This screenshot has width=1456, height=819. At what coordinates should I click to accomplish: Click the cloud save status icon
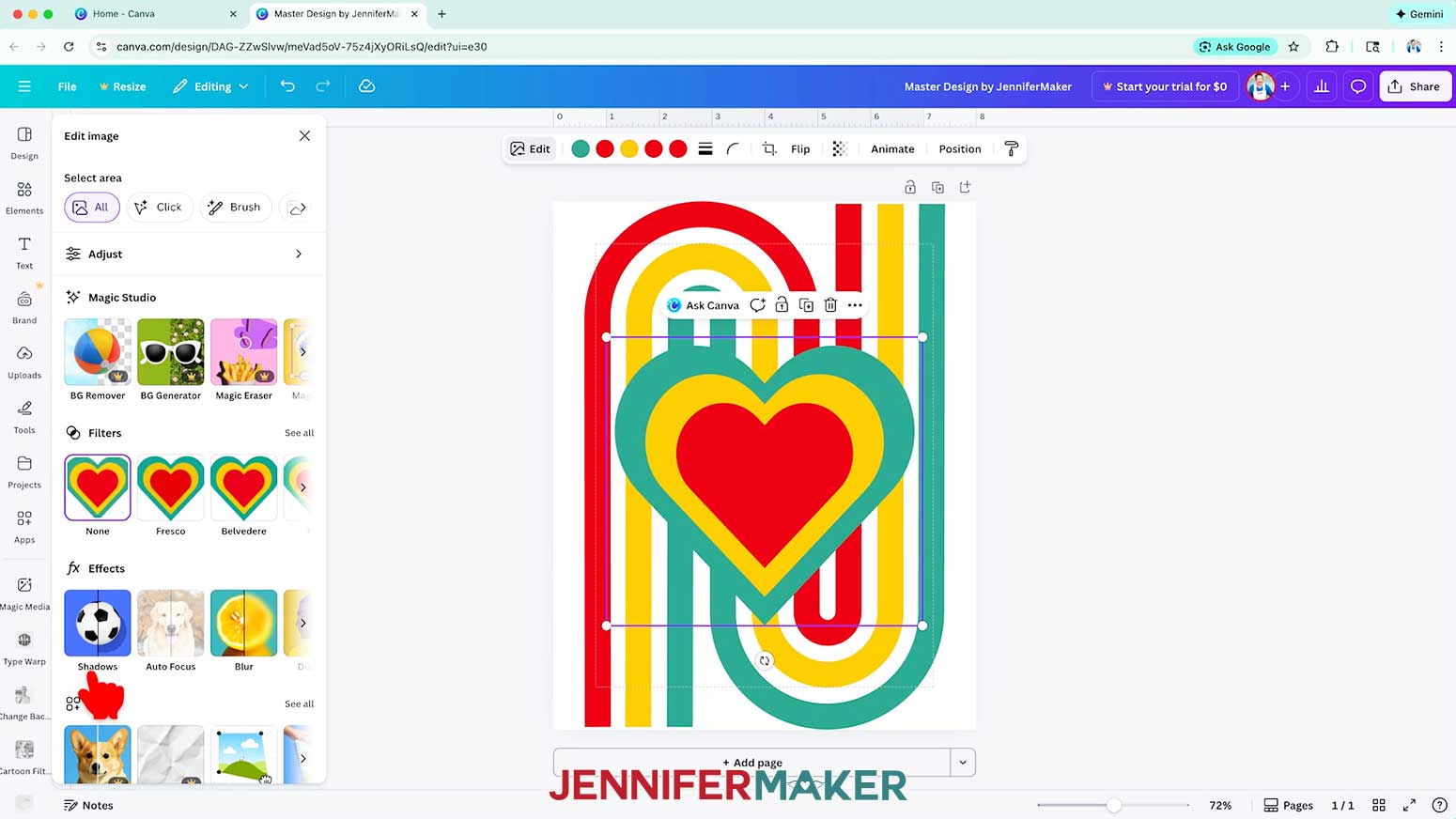[367, 86]
